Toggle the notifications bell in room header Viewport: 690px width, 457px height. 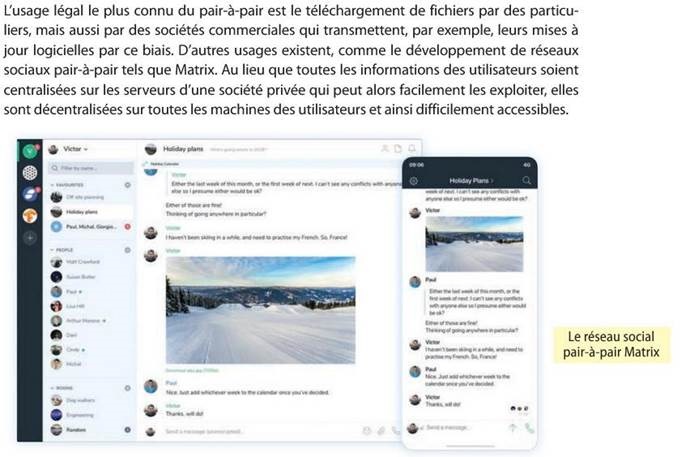tap(412, 149)
